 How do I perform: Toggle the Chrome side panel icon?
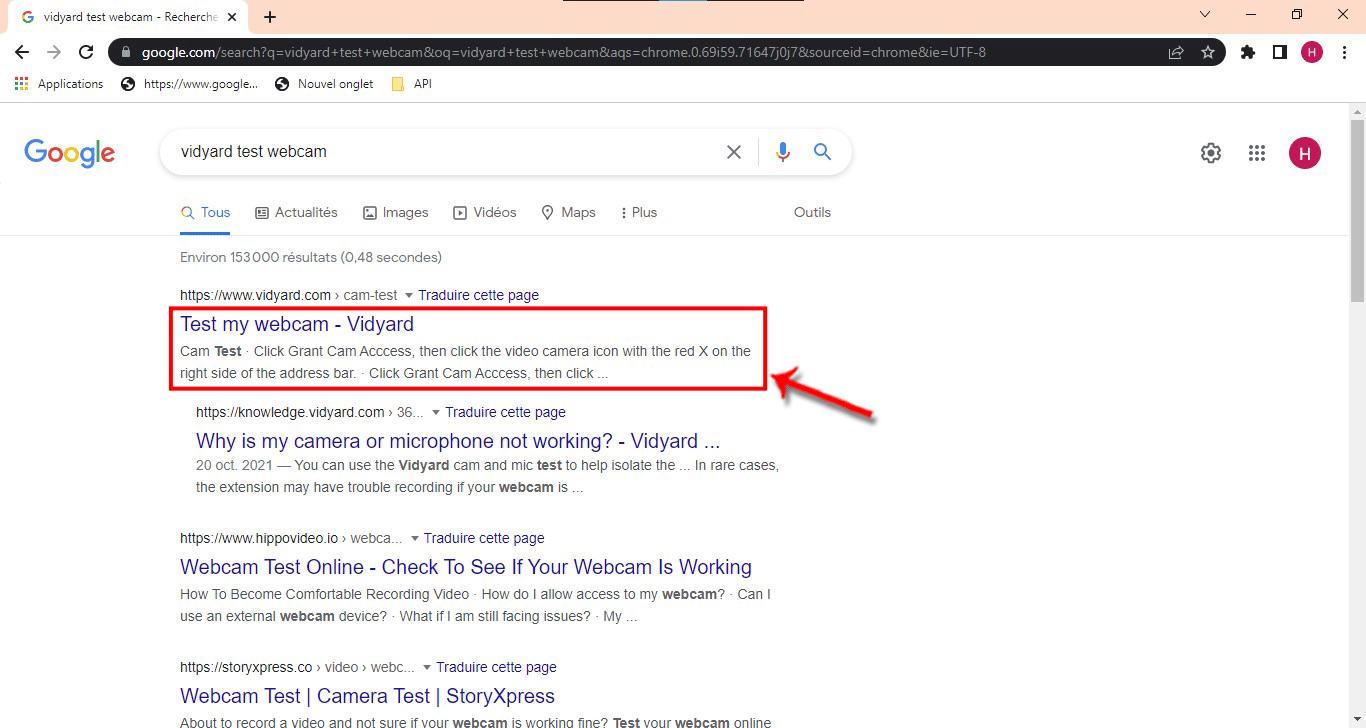coord(1280,52)
